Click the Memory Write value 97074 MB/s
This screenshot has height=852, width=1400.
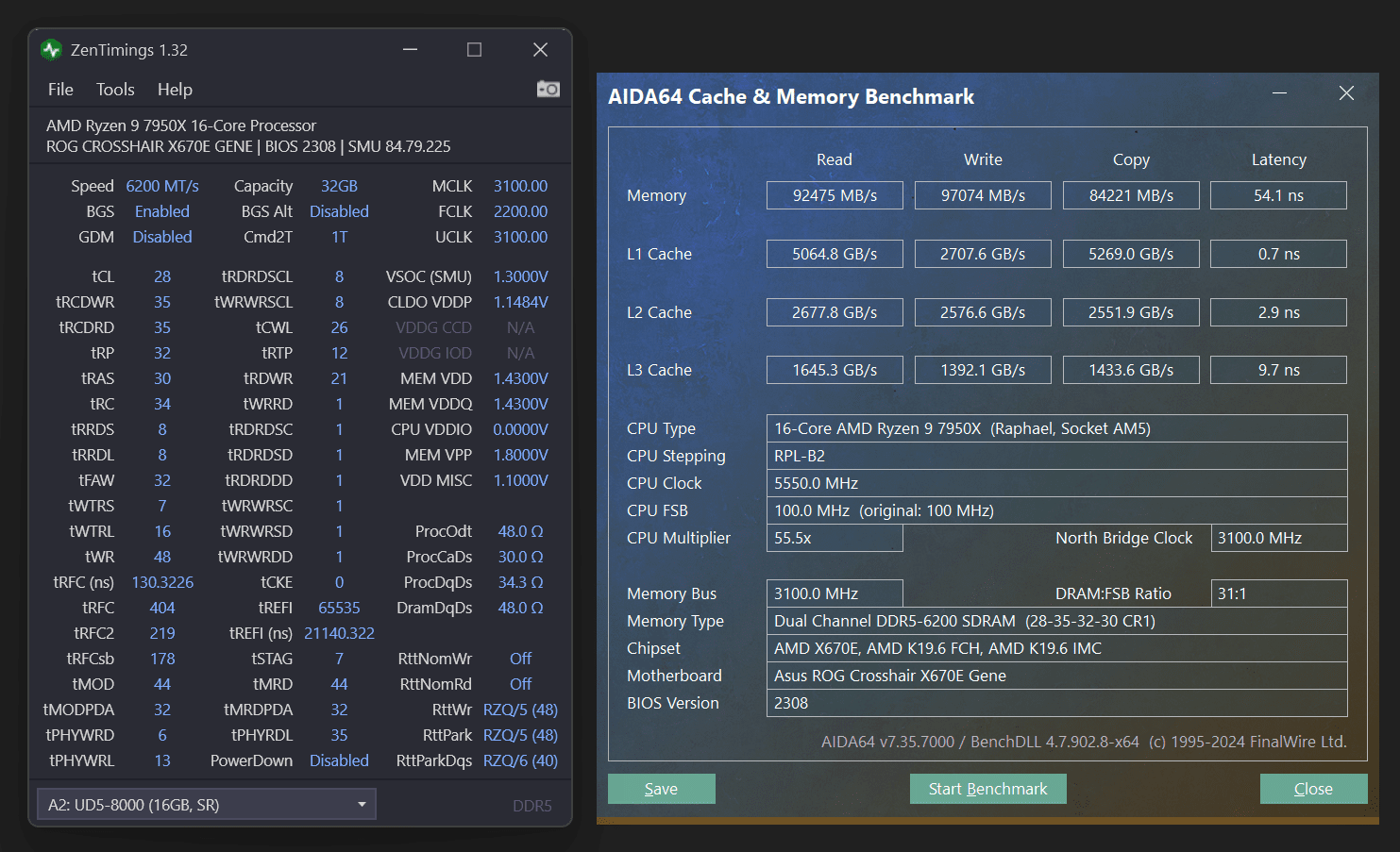[x=983, y=195]
